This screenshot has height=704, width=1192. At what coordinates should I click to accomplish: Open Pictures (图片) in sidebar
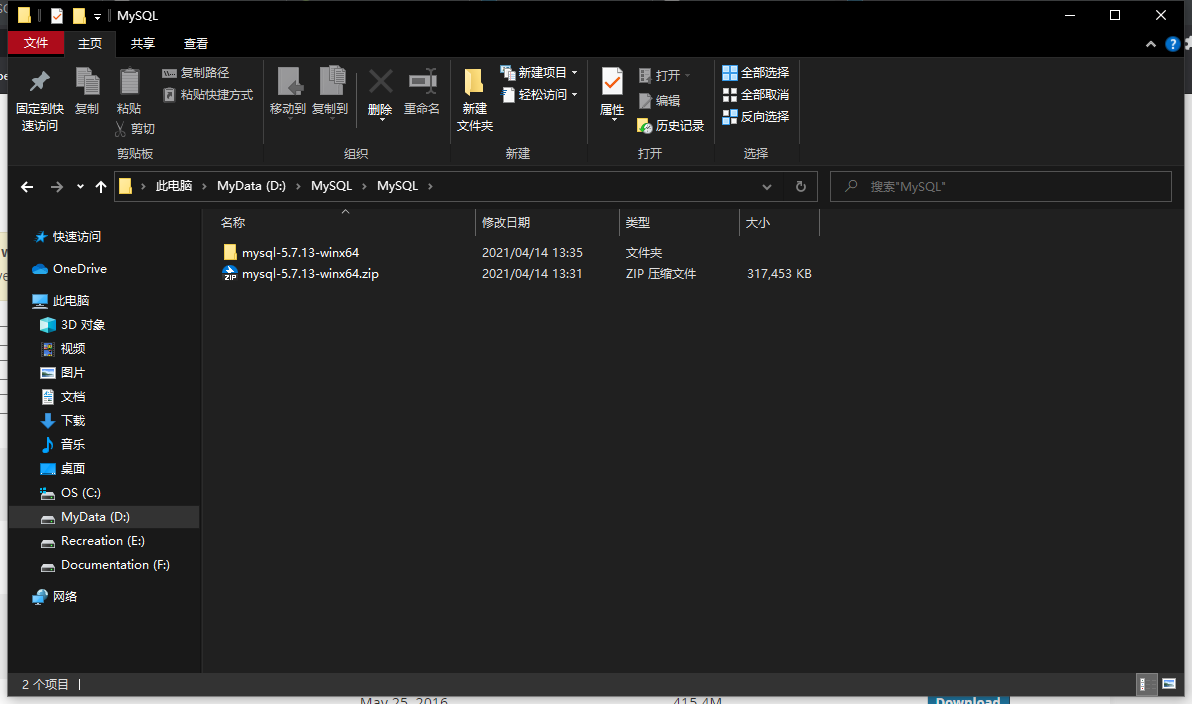tap(72, 373)
